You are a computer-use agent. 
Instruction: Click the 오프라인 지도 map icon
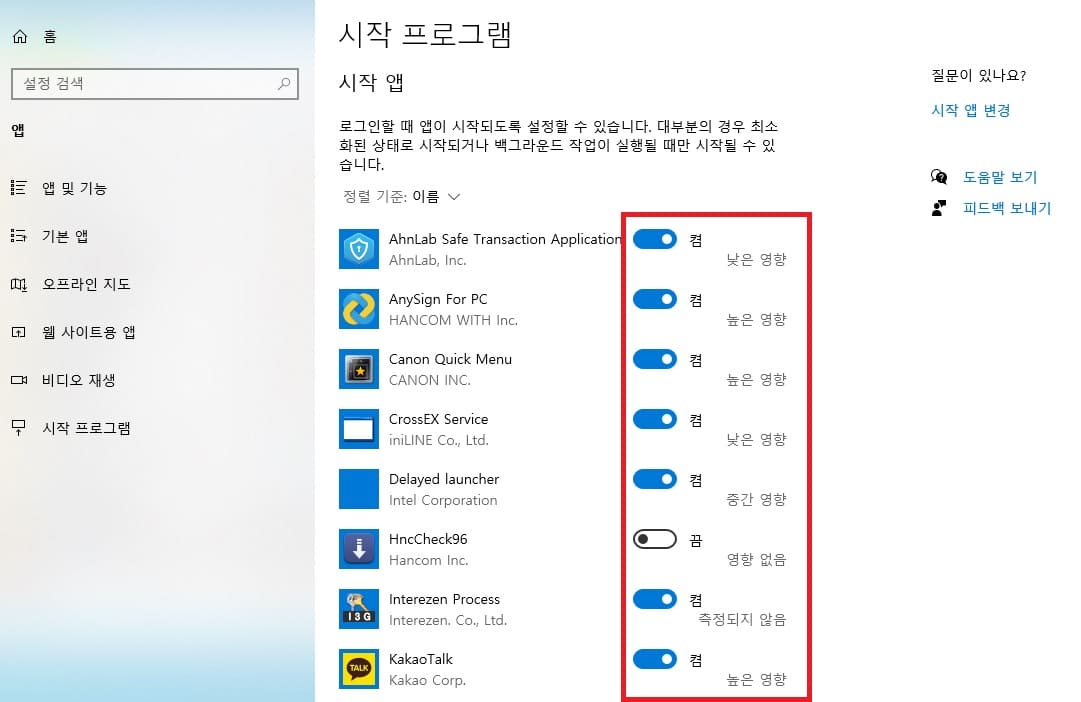(19, 284)
